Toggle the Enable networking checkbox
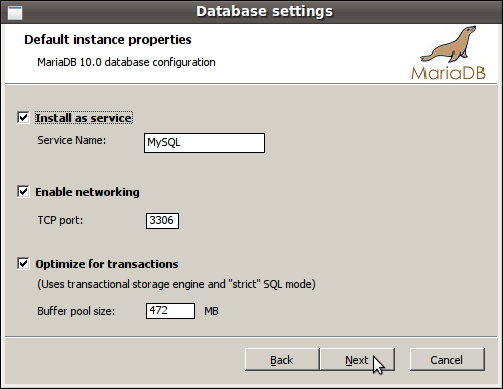This screenshot has height=389, width=503. coord(23,192)
